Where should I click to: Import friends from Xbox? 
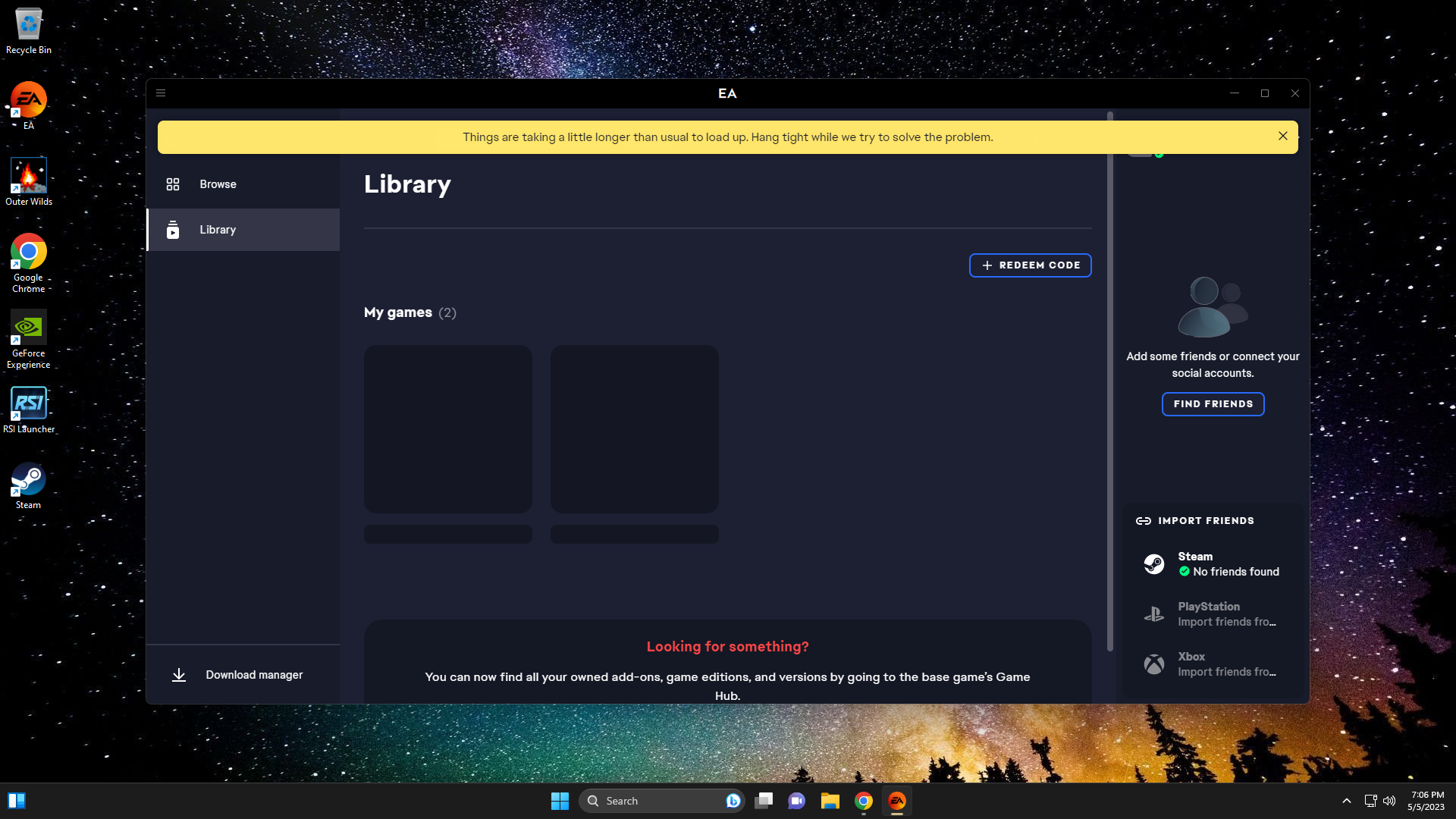(x=1213, y=664)
